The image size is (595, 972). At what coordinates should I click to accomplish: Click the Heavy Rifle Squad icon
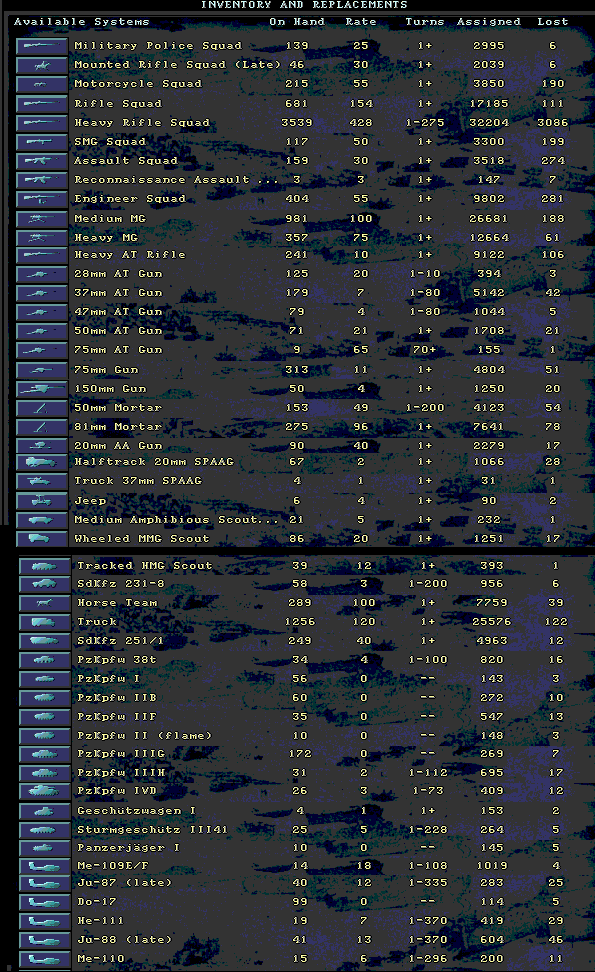pos(42,123)
